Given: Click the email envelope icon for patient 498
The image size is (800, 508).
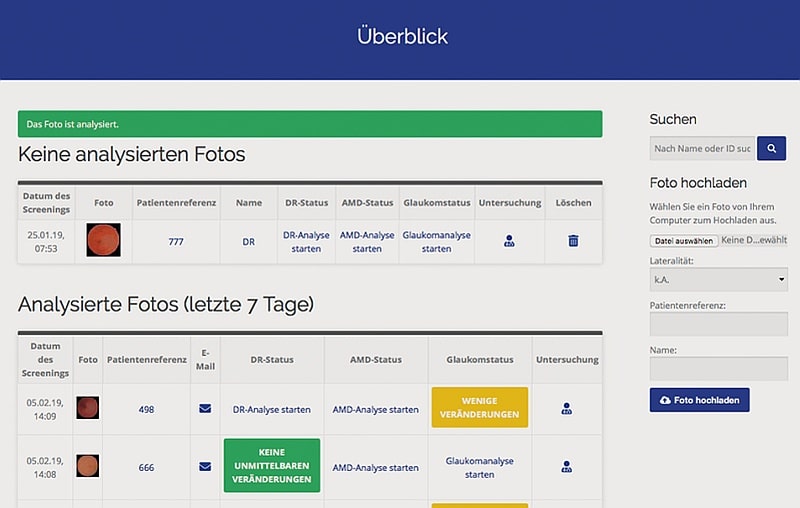Looking at the screenshot, I should pos(205,409).
